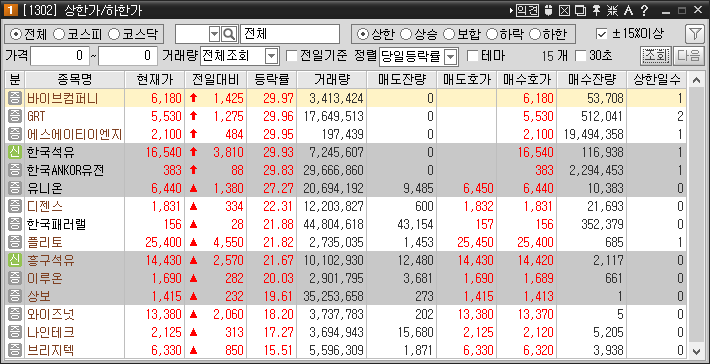Open the stock code dropdown arrow
The height and width of the screenshot is (364, 710).
pos(214,34)
